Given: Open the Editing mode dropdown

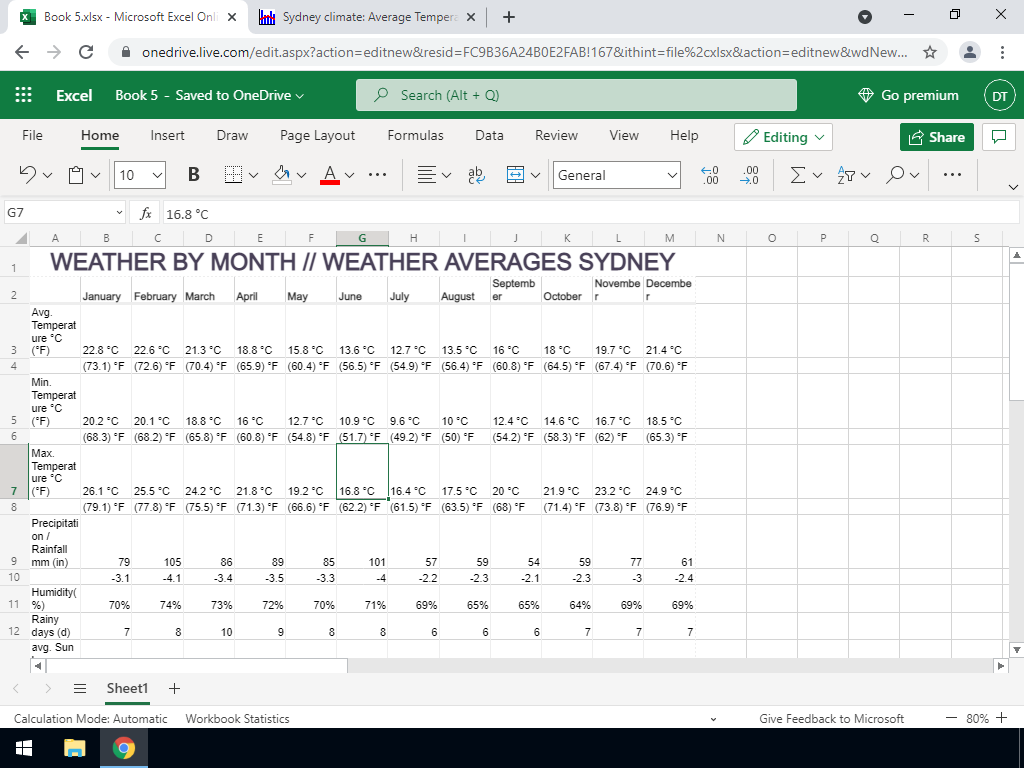Looking at the screenshot, I should point(783,137).
